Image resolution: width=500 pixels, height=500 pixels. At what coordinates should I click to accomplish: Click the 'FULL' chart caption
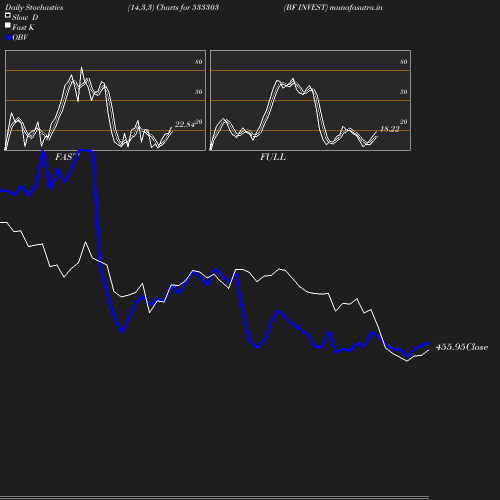pos(273,157)
